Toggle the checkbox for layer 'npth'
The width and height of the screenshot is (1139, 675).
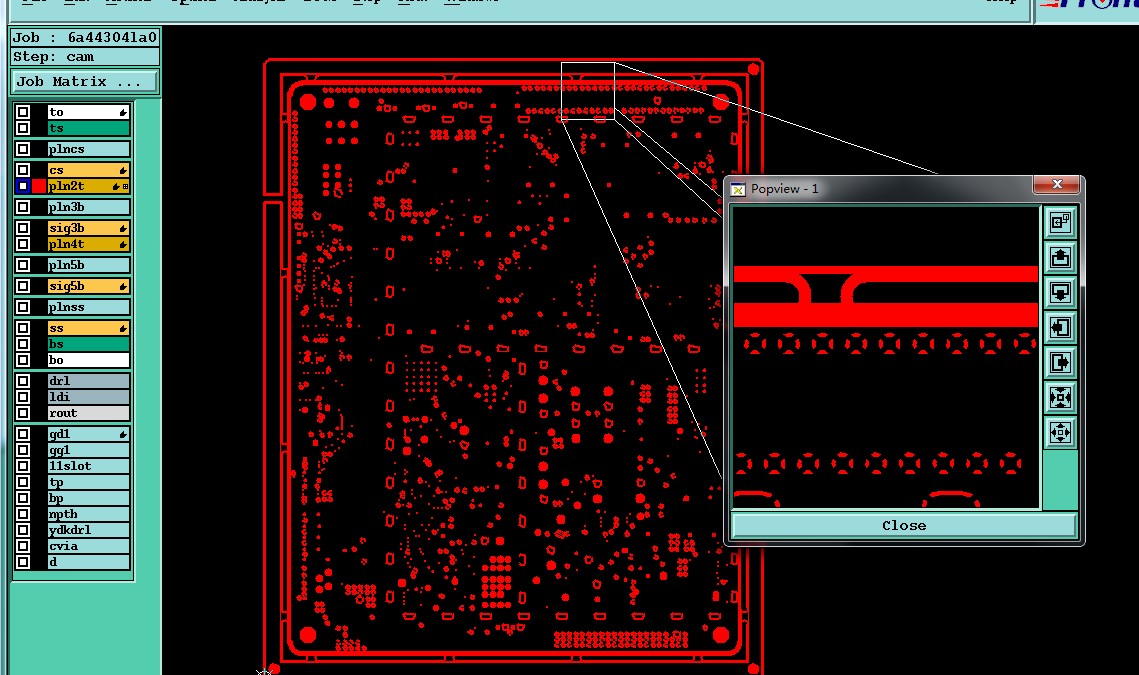pyautogui.click(x=23, y=514)
